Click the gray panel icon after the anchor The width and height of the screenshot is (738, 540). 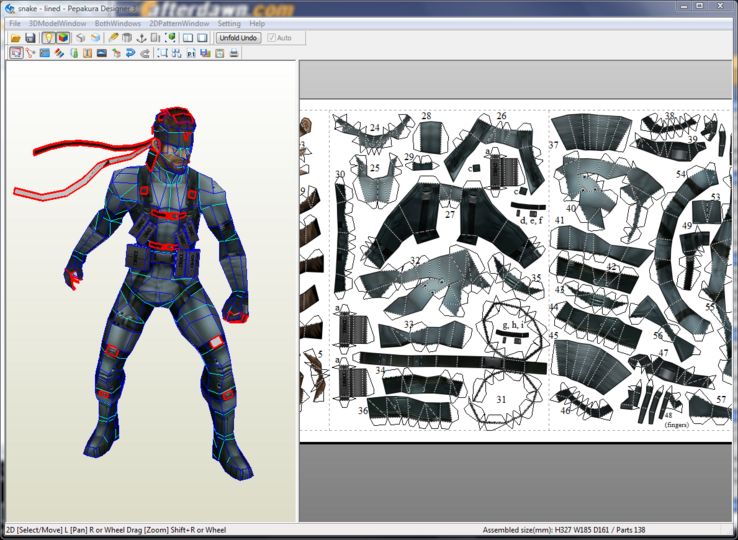pyautogui.click(x=155, y=38)
